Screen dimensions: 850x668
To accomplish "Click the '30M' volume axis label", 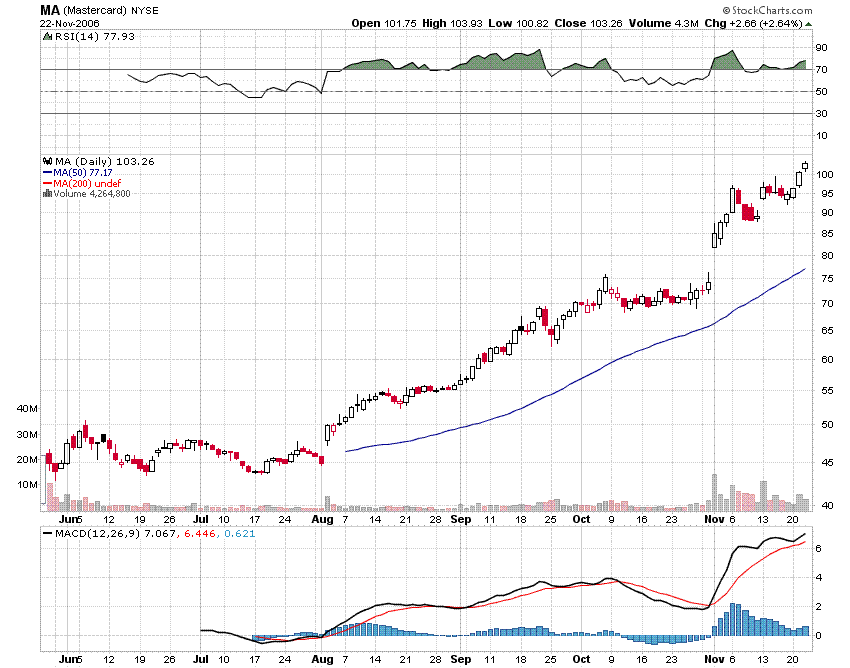I will pyautogui.click(x=27, y=434).
